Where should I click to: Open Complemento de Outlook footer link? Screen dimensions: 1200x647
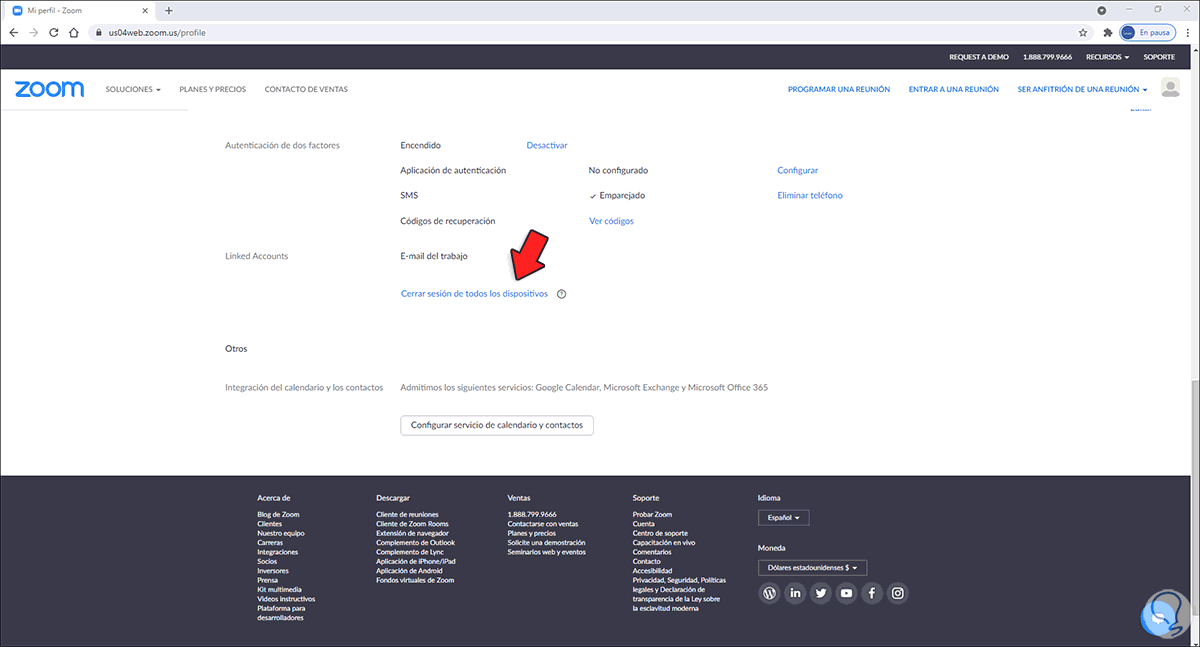[415, 543]
